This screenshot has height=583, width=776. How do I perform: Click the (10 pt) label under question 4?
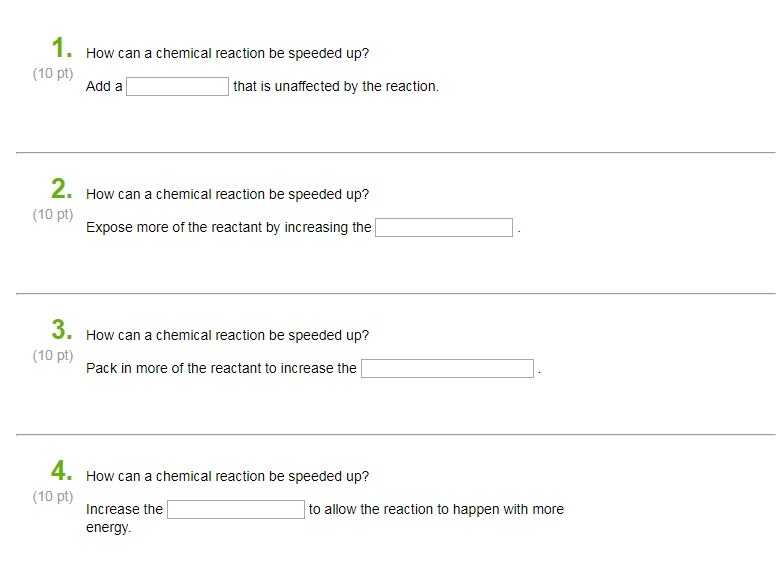pyautogui.click(x=53, y=497)
